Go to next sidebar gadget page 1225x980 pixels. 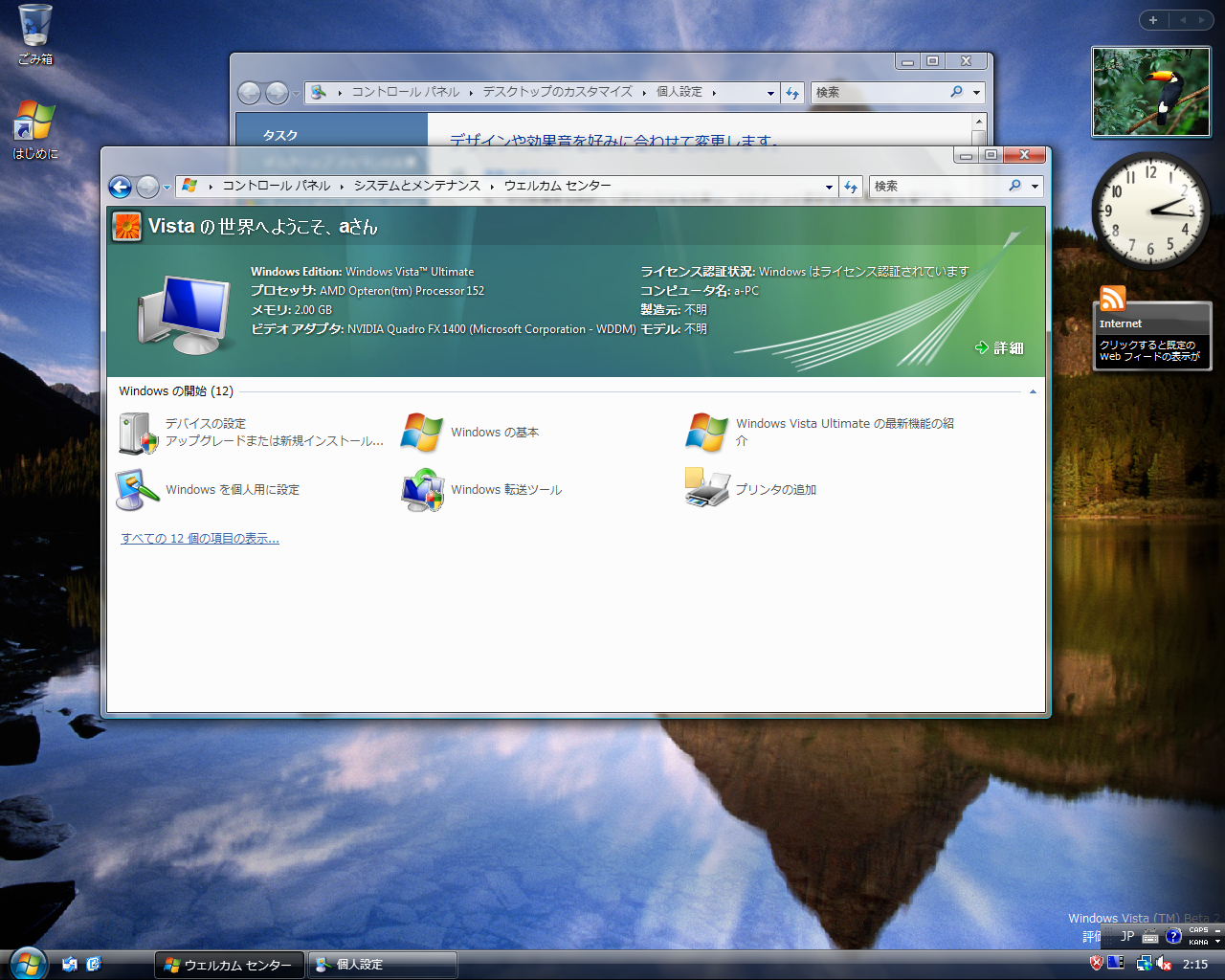1201,20
